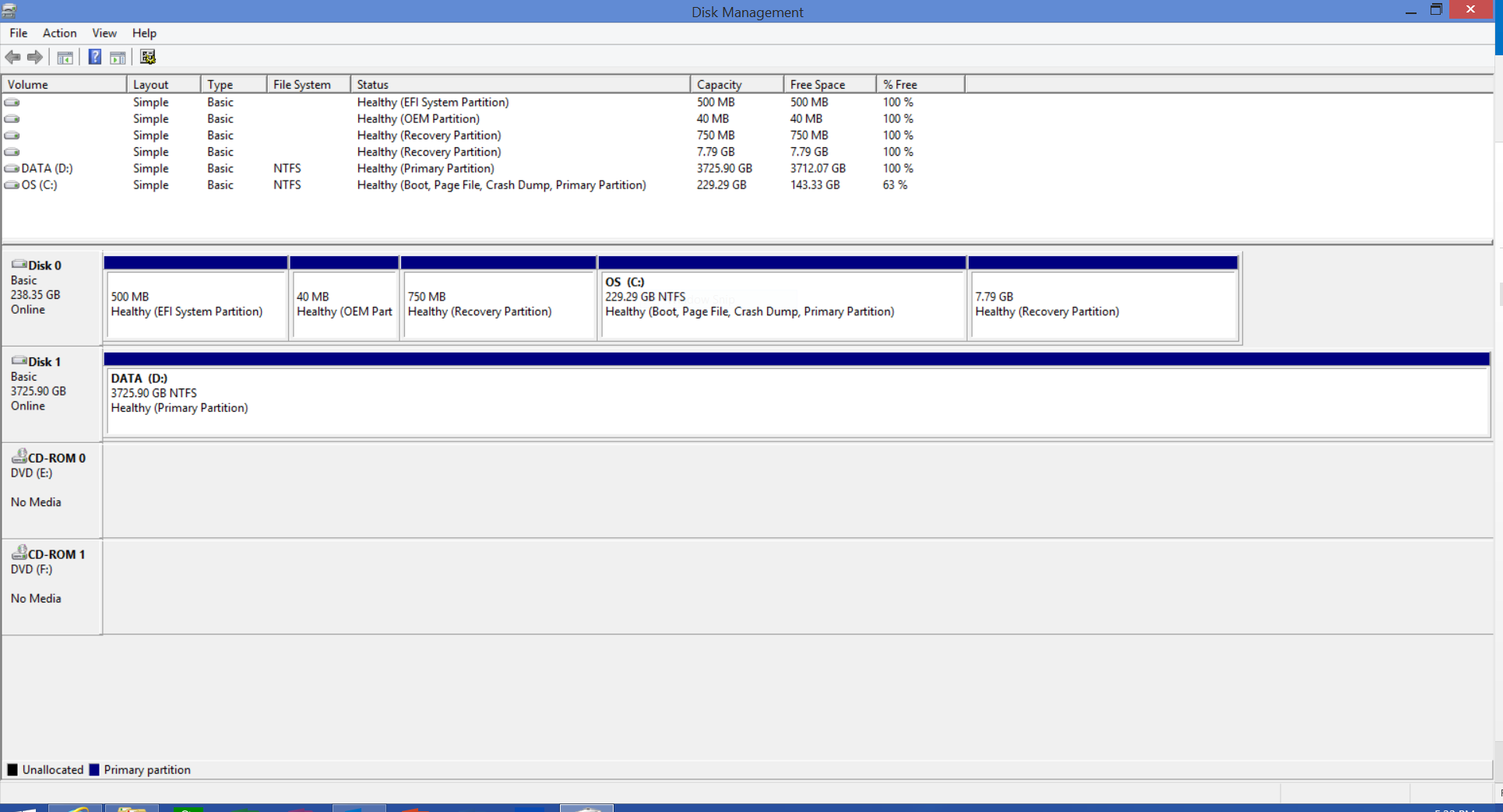Sort by the Status column header
The height and width of the screenshot is (812, 1503).
[521, 84]
